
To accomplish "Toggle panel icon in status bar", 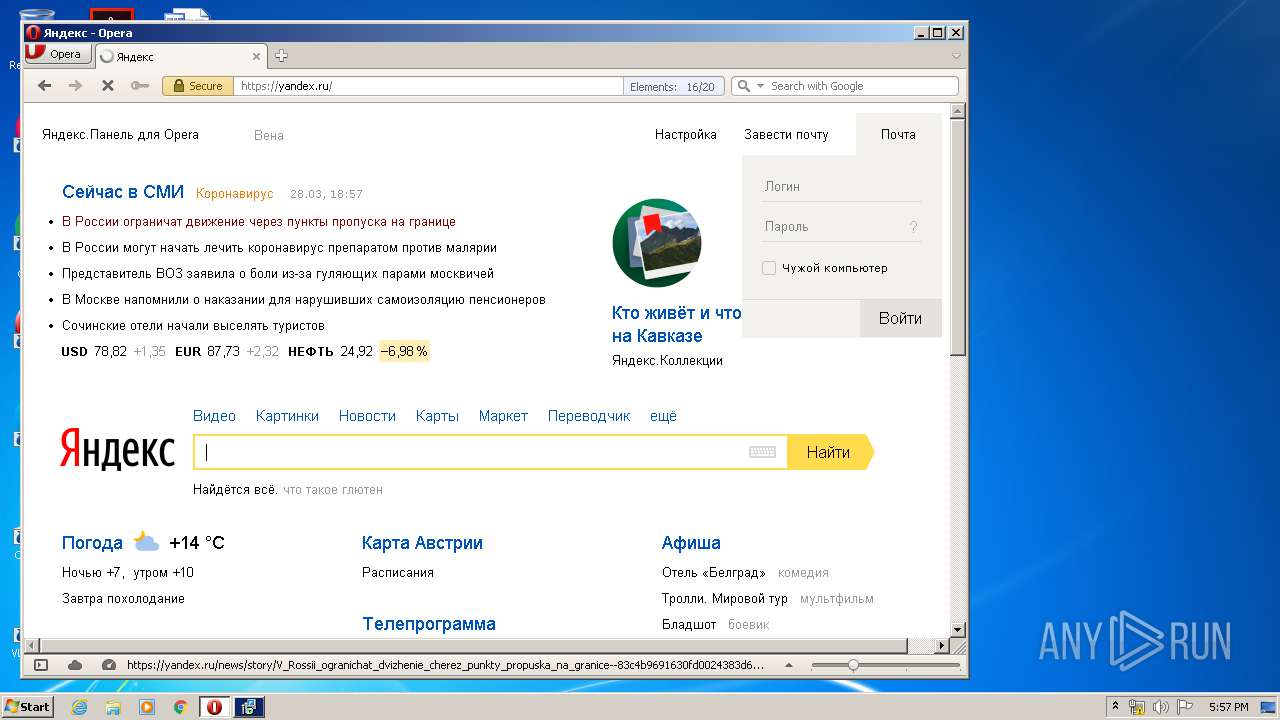I will [x=41, y=665].
